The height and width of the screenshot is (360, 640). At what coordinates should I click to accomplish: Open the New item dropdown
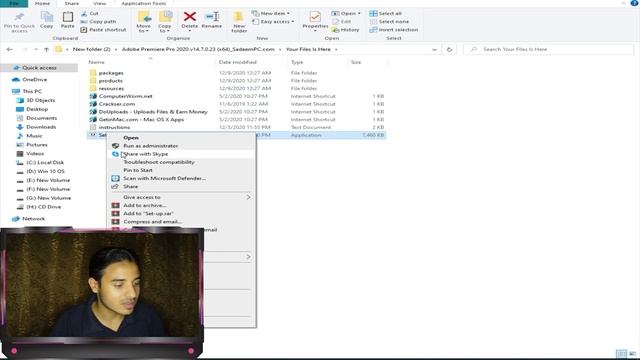point(271,13)
